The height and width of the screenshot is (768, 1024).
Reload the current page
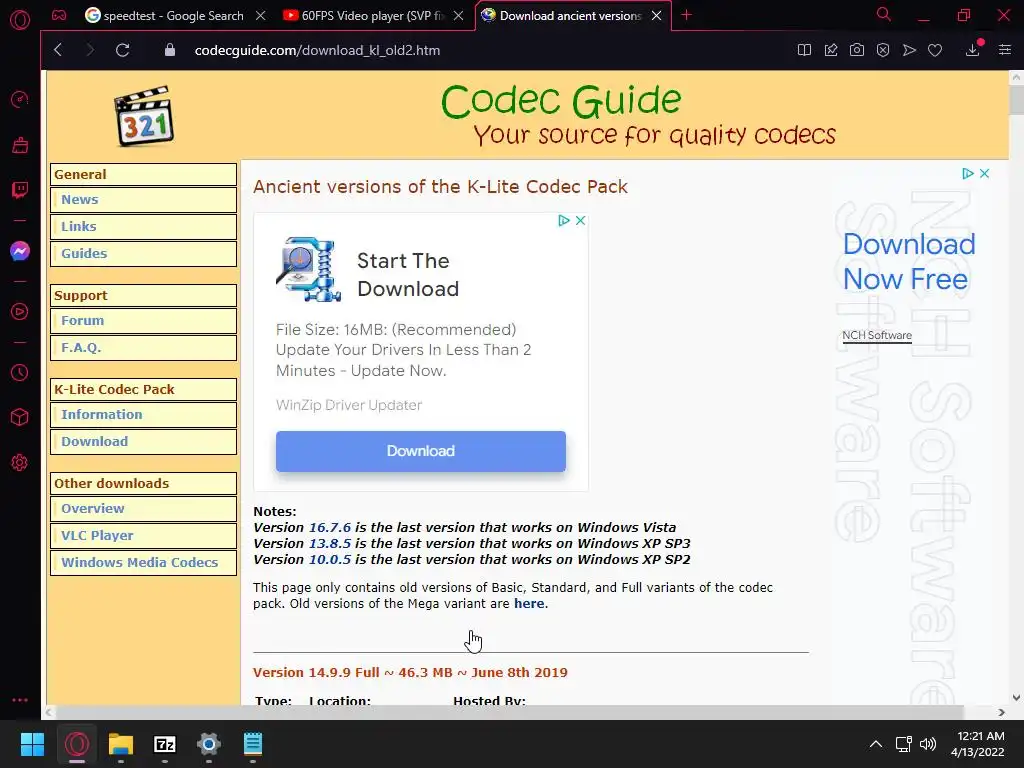[122, 50]
